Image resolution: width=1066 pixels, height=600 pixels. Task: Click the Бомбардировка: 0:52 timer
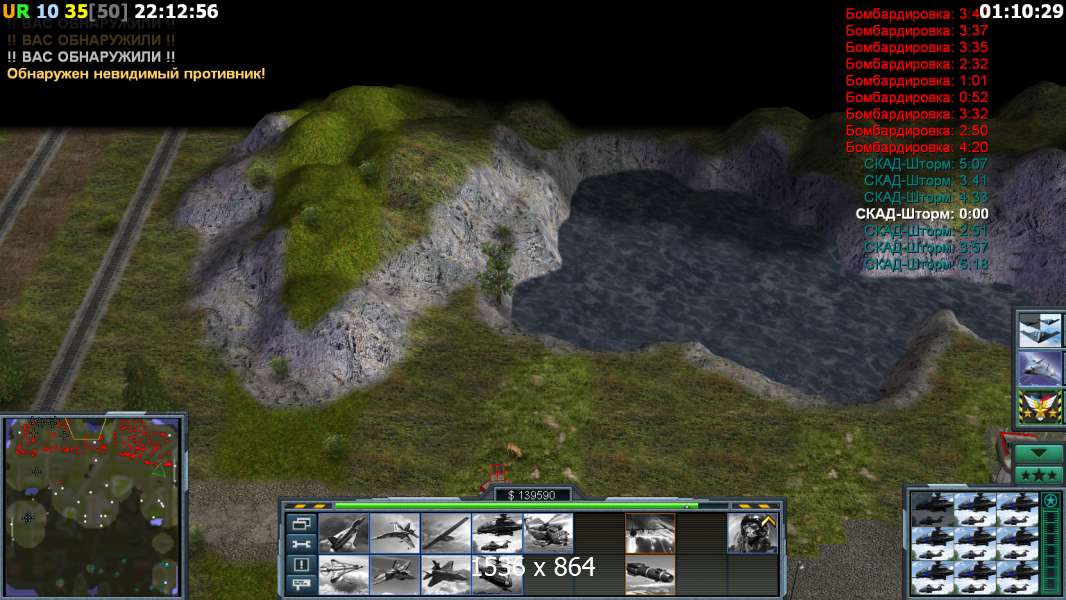click(x=916, y=96)
